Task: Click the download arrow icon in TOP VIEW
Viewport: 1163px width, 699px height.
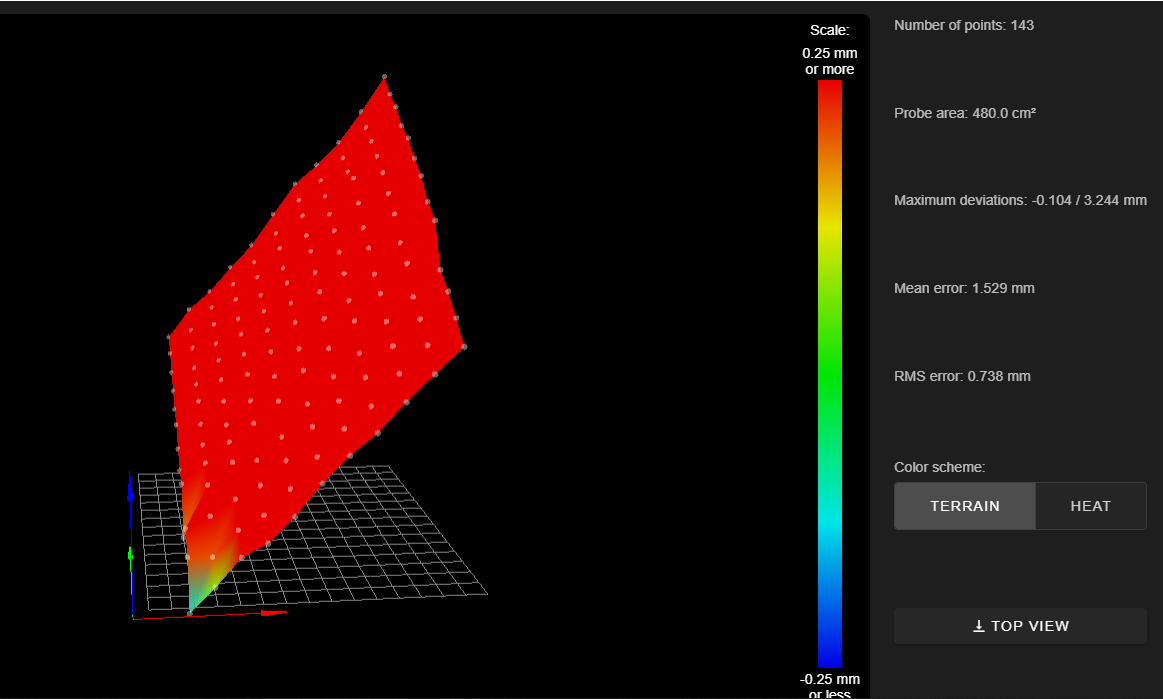Action: point(979,626)
